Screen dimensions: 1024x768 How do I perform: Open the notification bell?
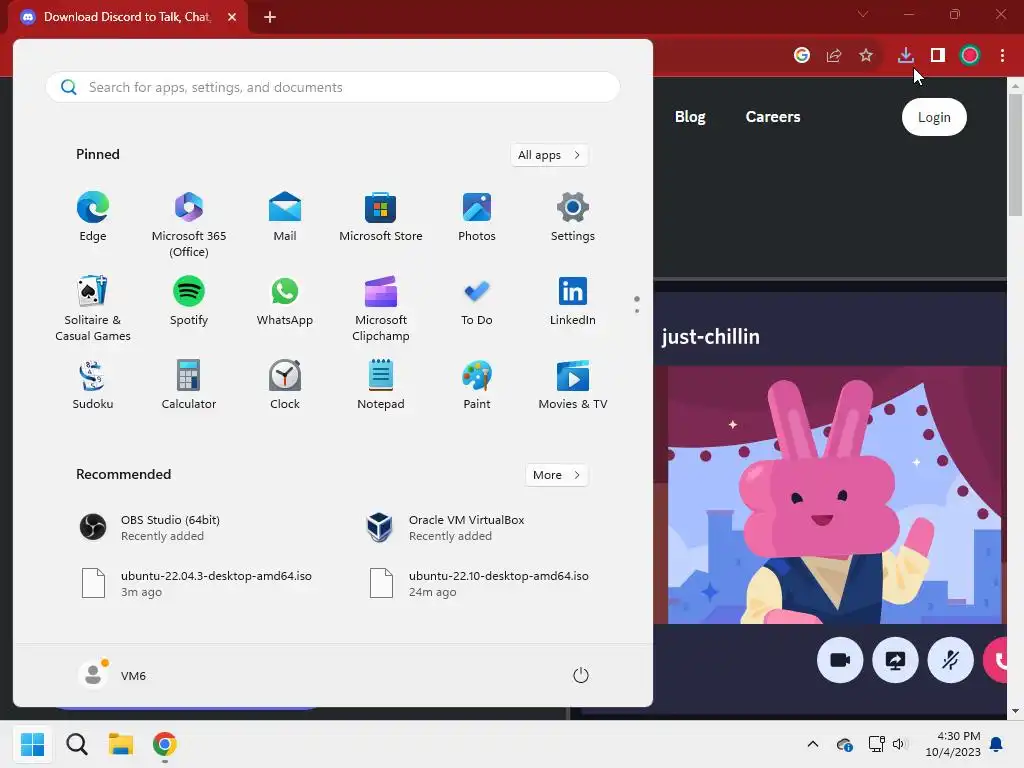pos(997,744)
